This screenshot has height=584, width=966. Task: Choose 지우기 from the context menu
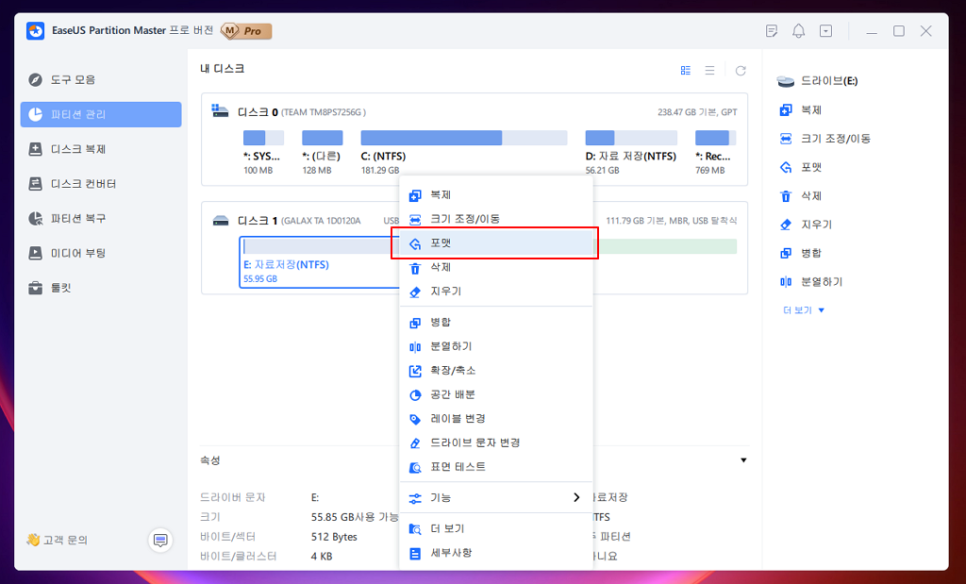[496, 291]
